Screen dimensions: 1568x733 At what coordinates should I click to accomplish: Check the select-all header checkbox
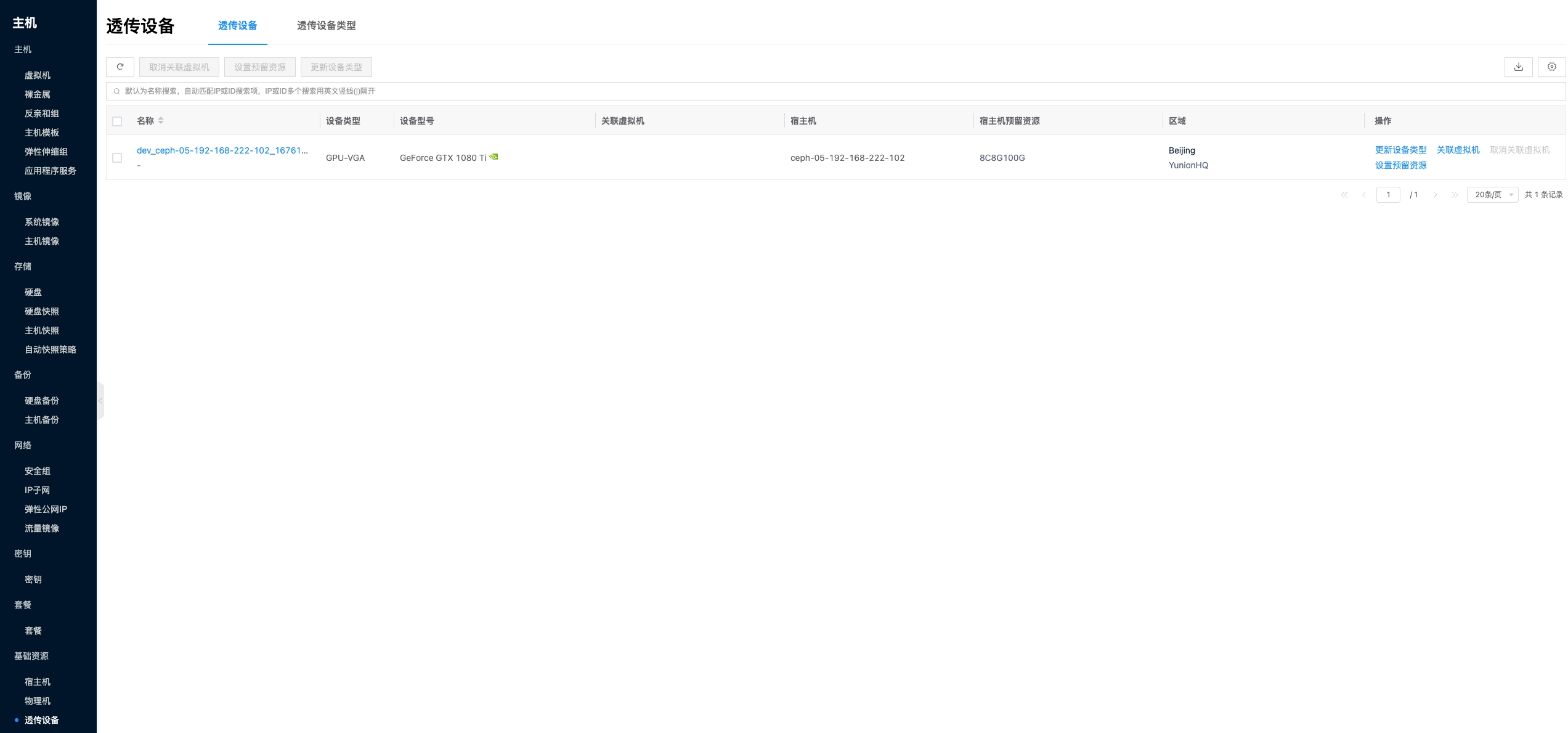click(117, 121)
